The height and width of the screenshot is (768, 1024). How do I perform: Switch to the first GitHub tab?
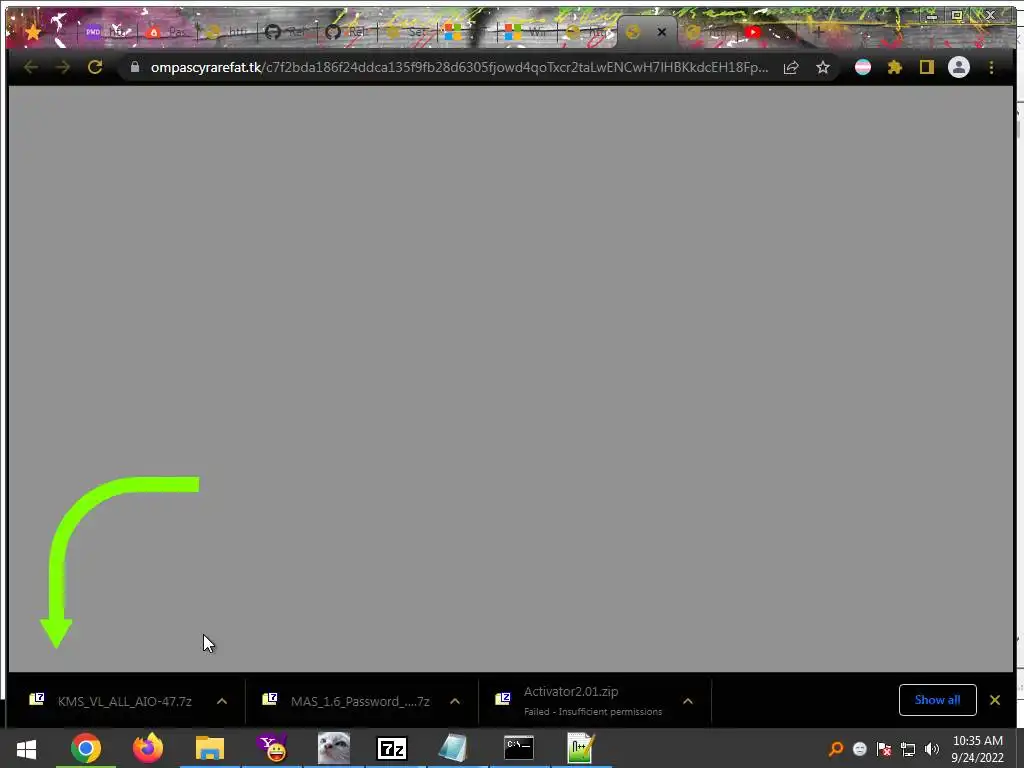click(x=287, y=31)
